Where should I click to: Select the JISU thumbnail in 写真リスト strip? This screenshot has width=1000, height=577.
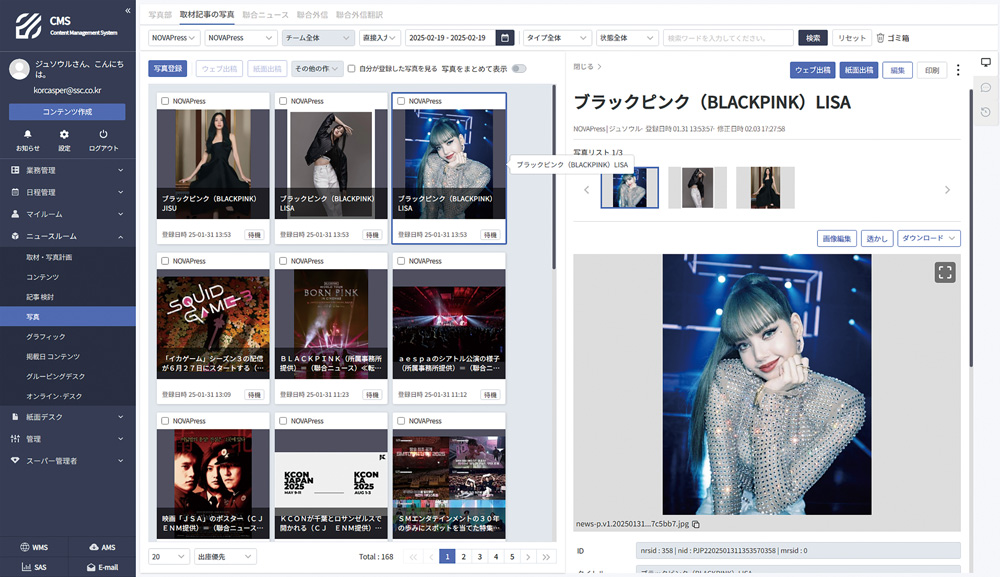[765, 187]
